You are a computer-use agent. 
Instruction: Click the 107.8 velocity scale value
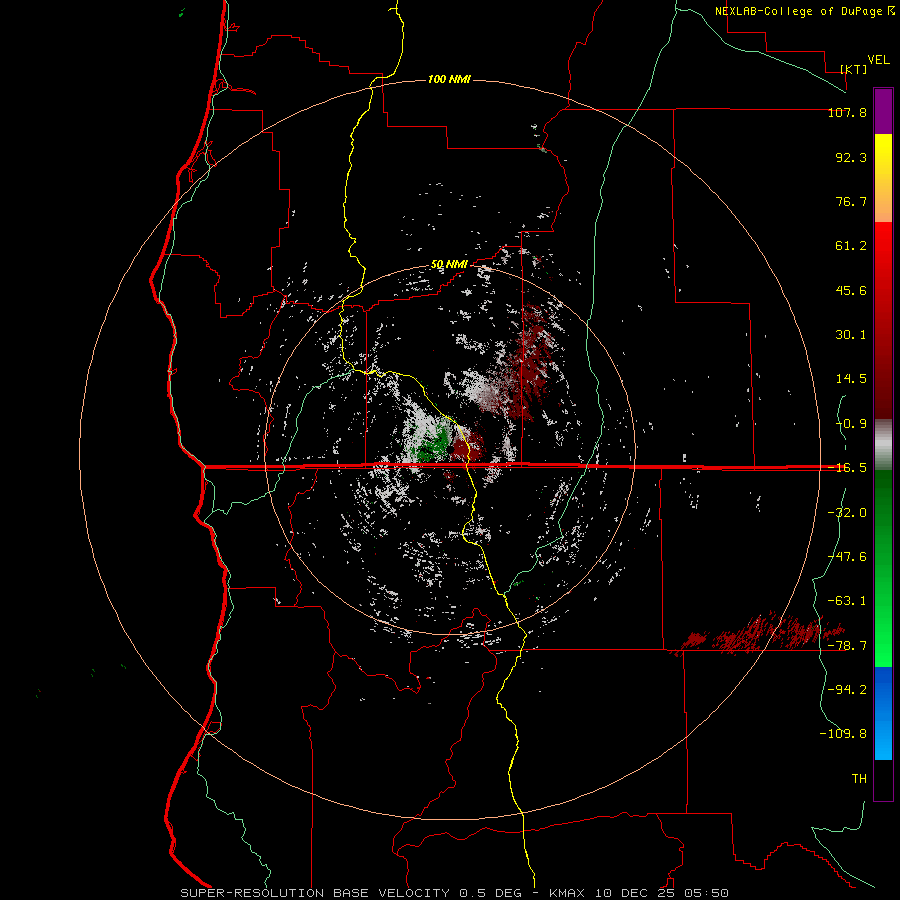[847, 112]
